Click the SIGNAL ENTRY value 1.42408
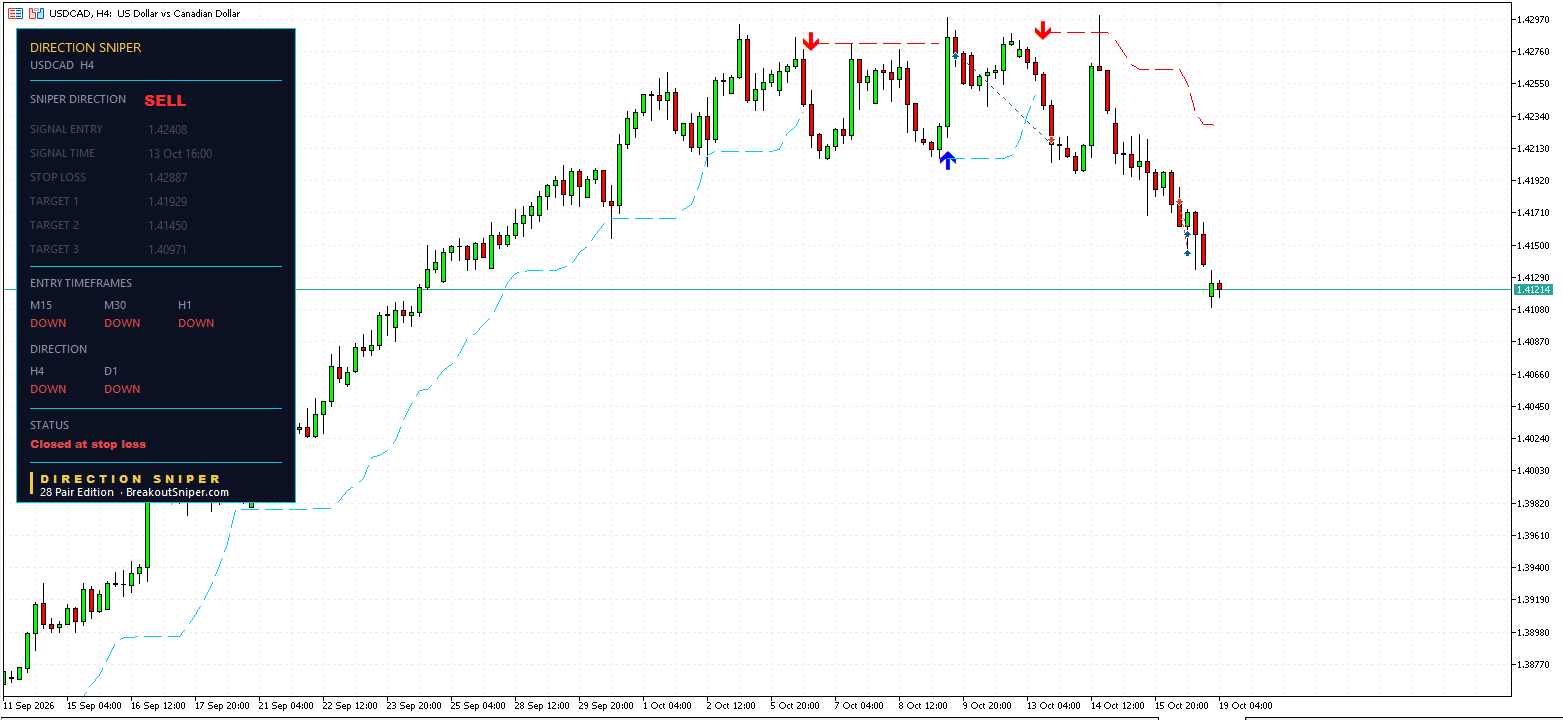This screenshot has width=1563, height=720. 167,129
